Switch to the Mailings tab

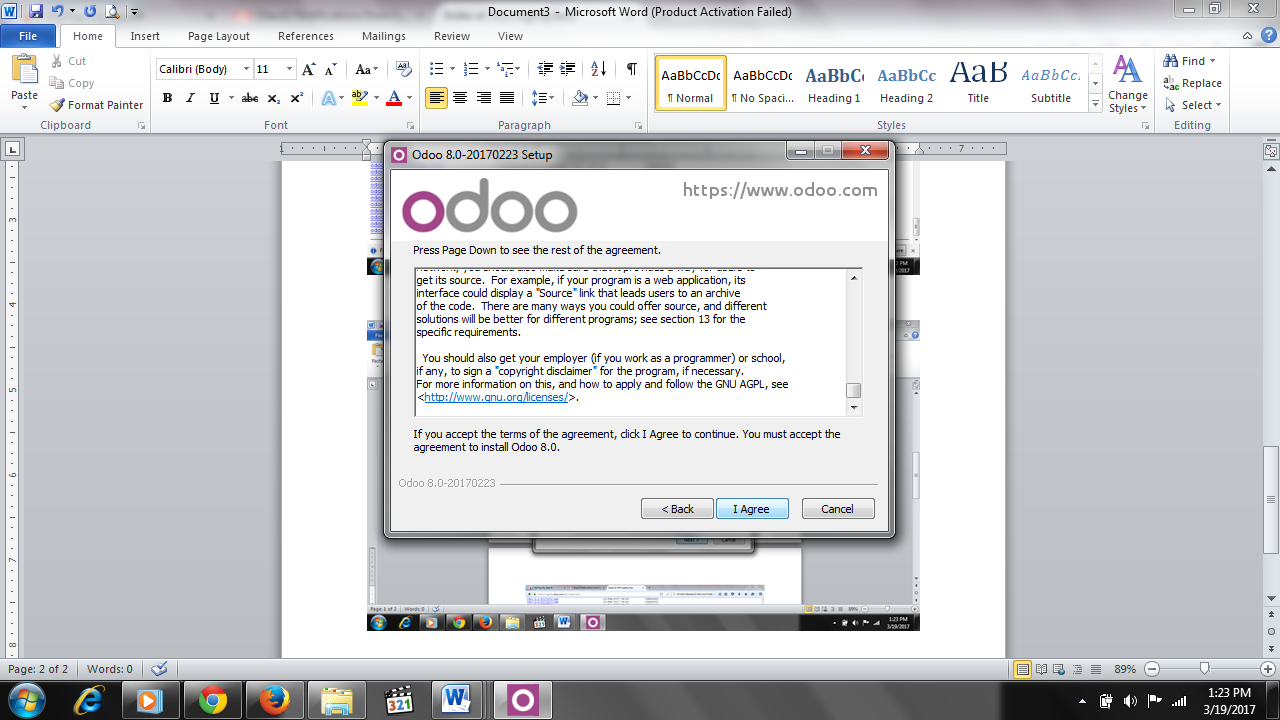point(384,36)
